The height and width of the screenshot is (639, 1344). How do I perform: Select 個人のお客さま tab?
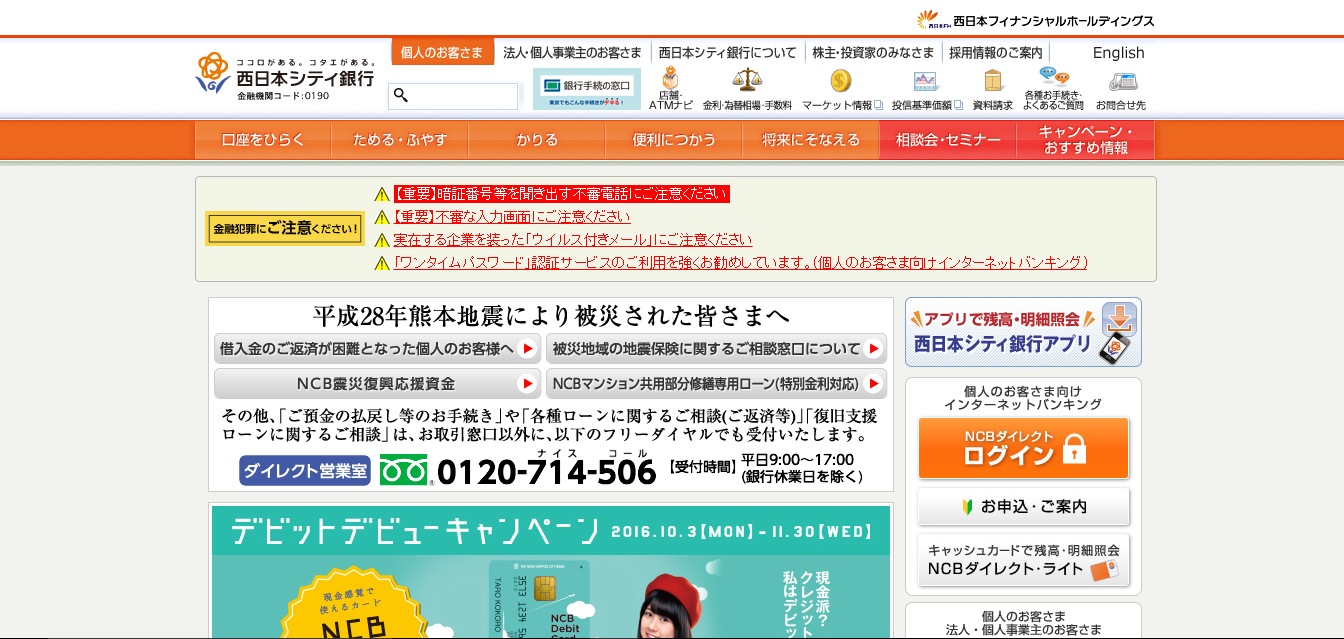[x=442, y=53]
